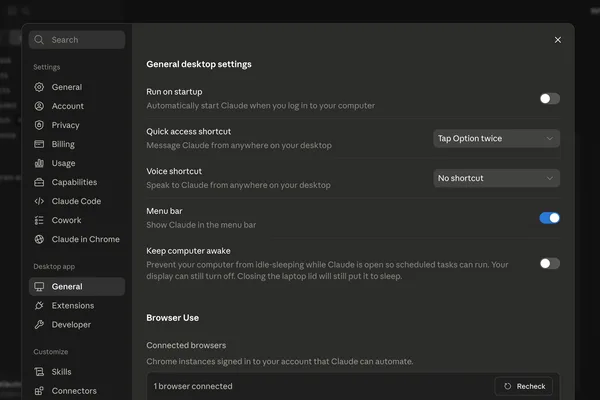Click the refresh icon on Recheck

coord(507,386)
